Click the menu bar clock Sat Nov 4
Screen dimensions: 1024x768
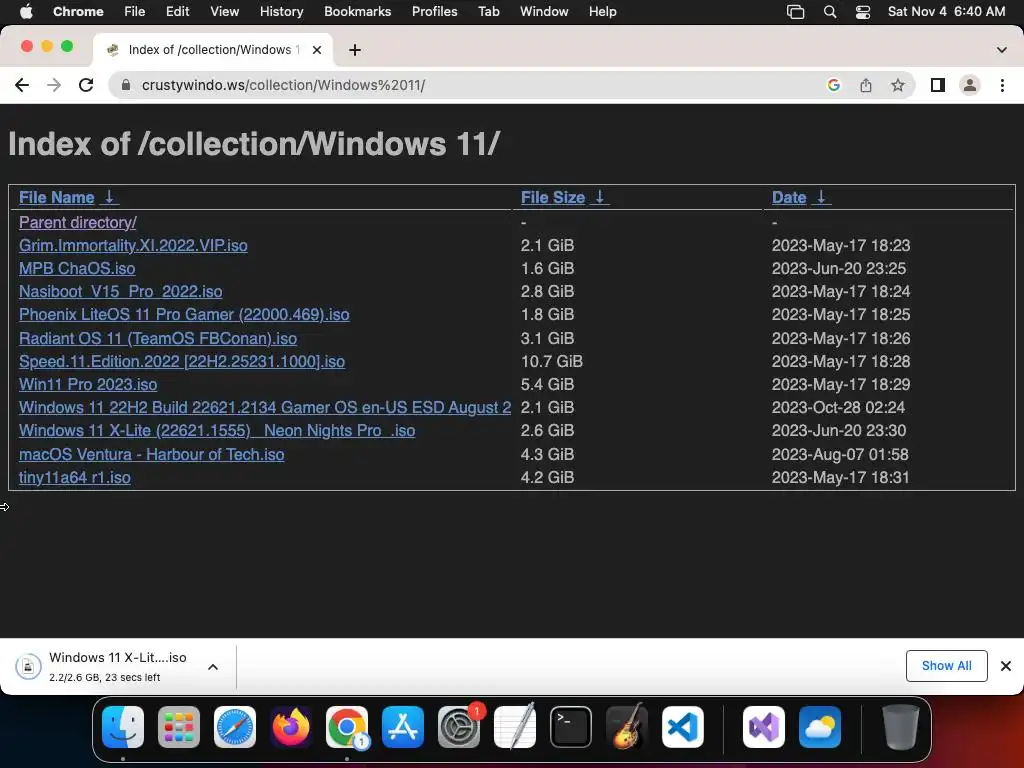(x=946, y=11)
